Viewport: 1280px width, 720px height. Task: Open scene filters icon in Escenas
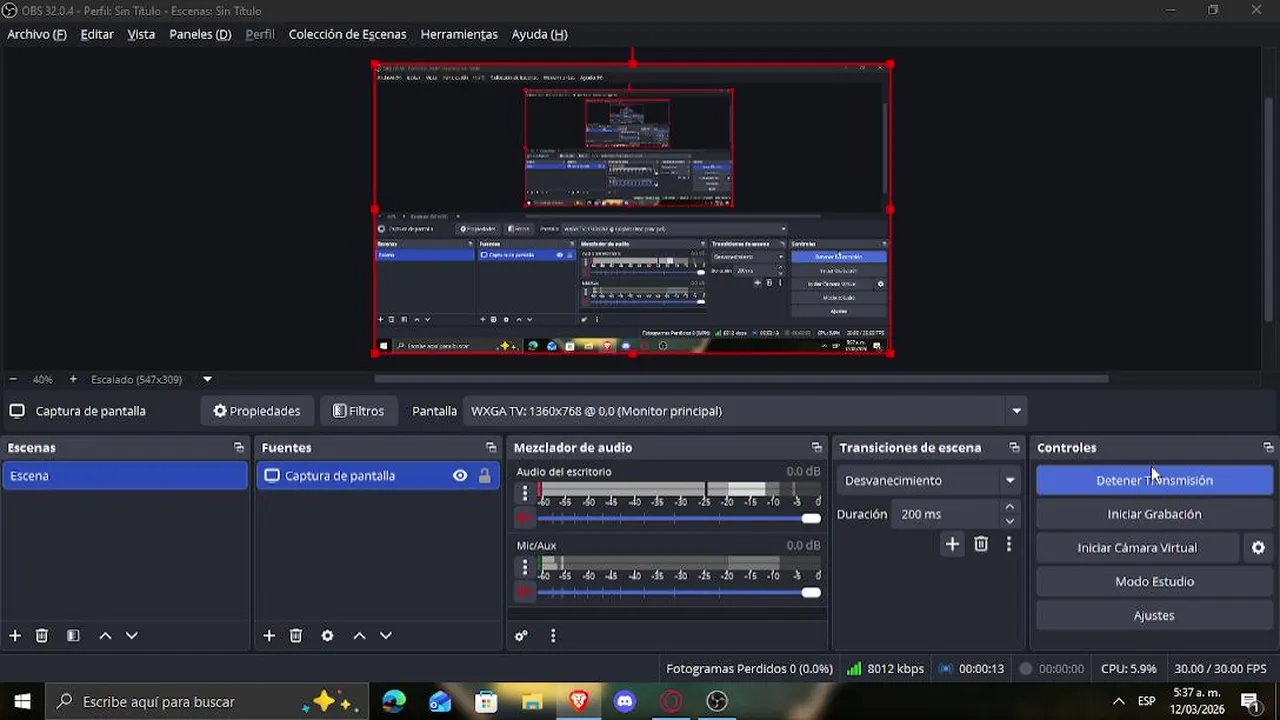73,636
